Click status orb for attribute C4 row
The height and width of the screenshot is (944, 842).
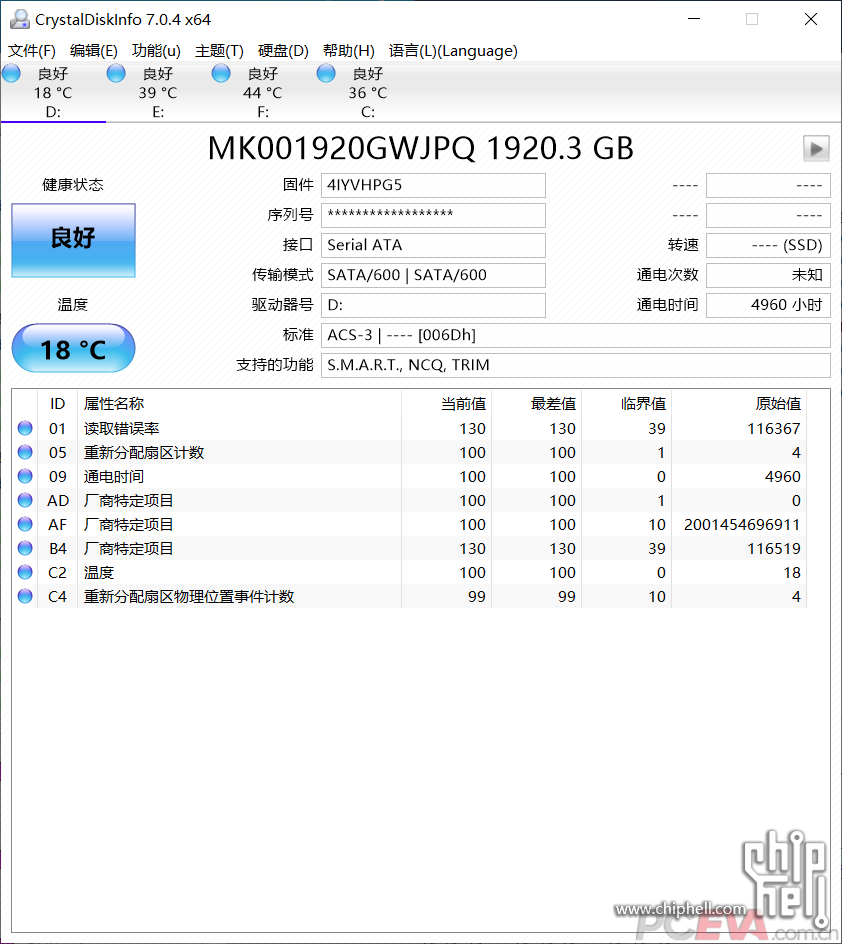tap(25, 597)
